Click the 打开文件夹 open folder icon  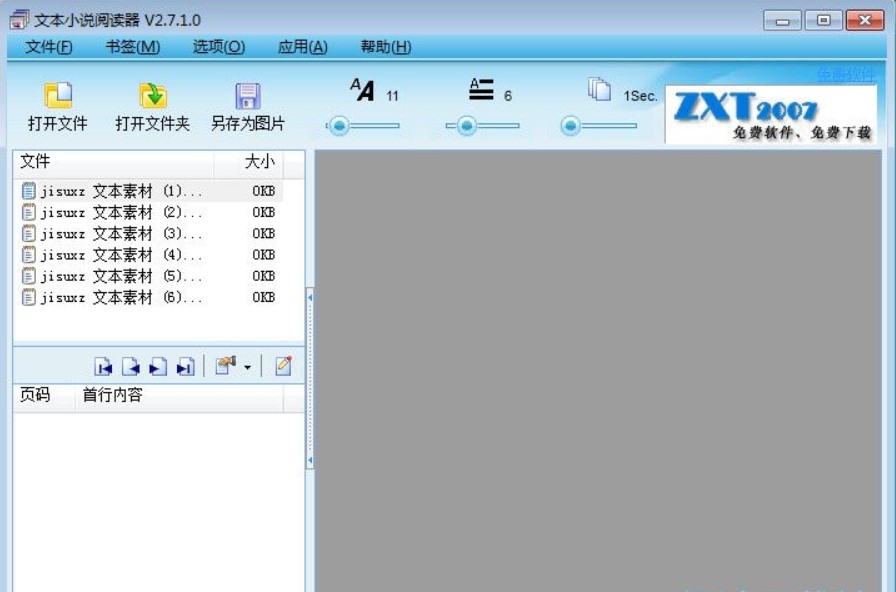click(x=153, y=95)
